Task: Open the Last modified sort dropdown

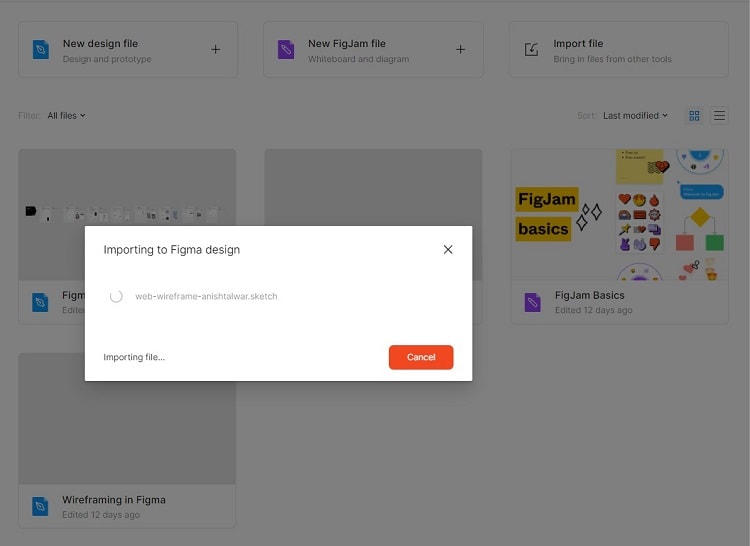Action: coord(635,116)
